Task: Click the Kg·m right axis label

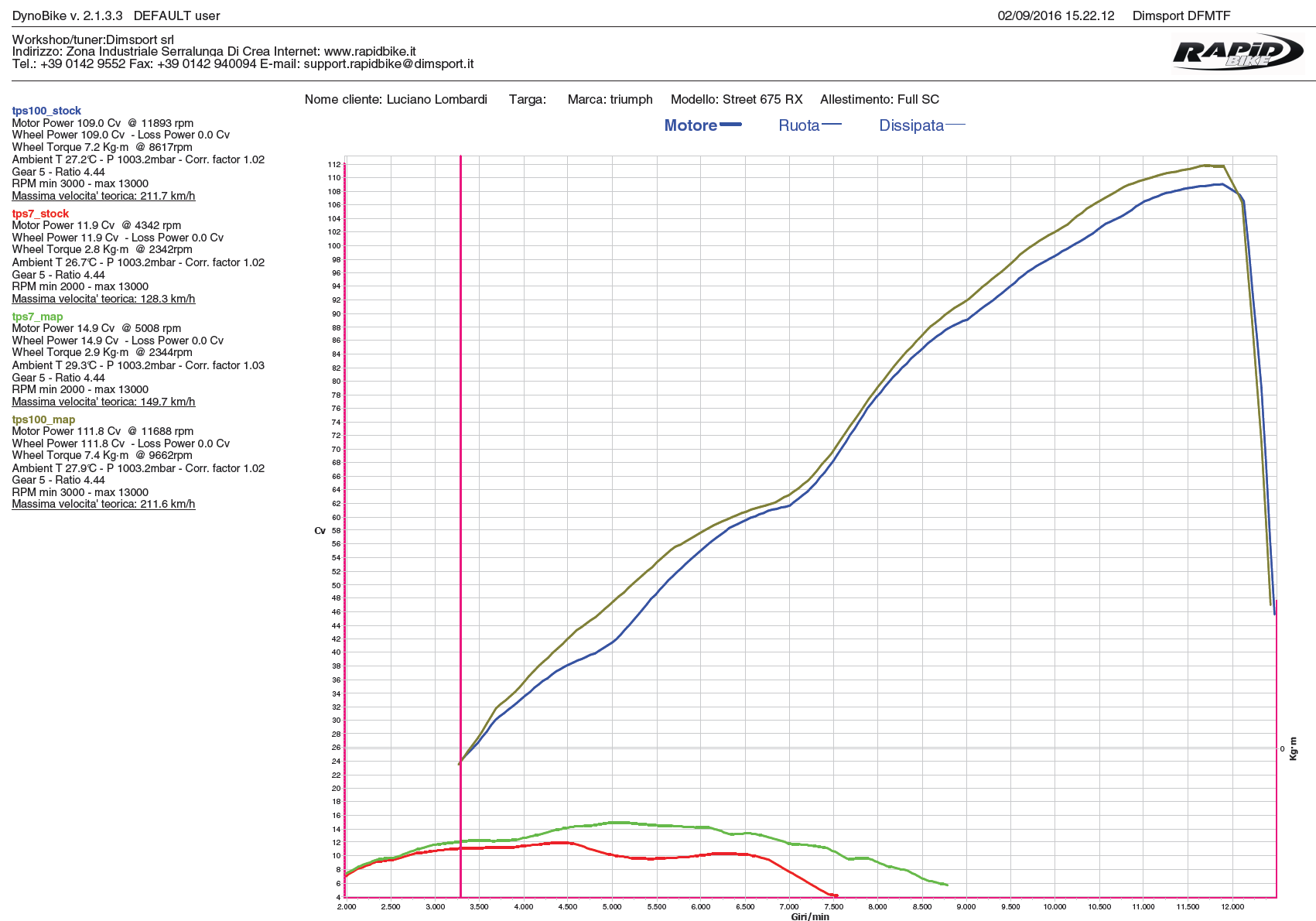Action: coord(1293,748)
